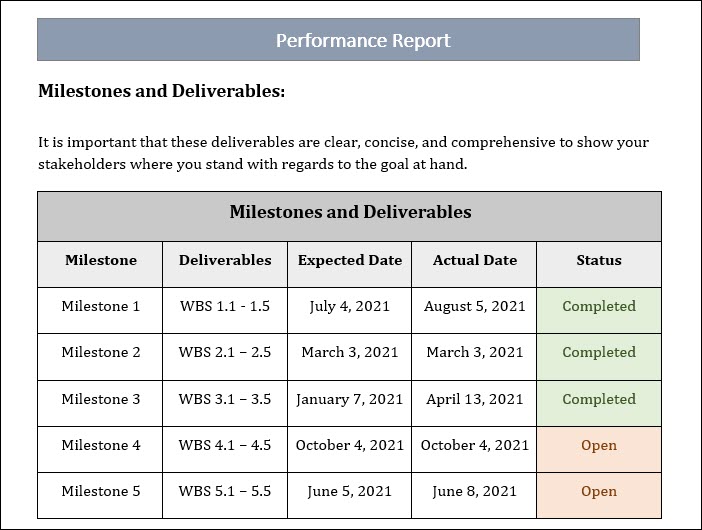Click the gray 'Milestones and Deliverables' table title
Image resolution: width=702 pixels, height=530 pixels.
349,217
